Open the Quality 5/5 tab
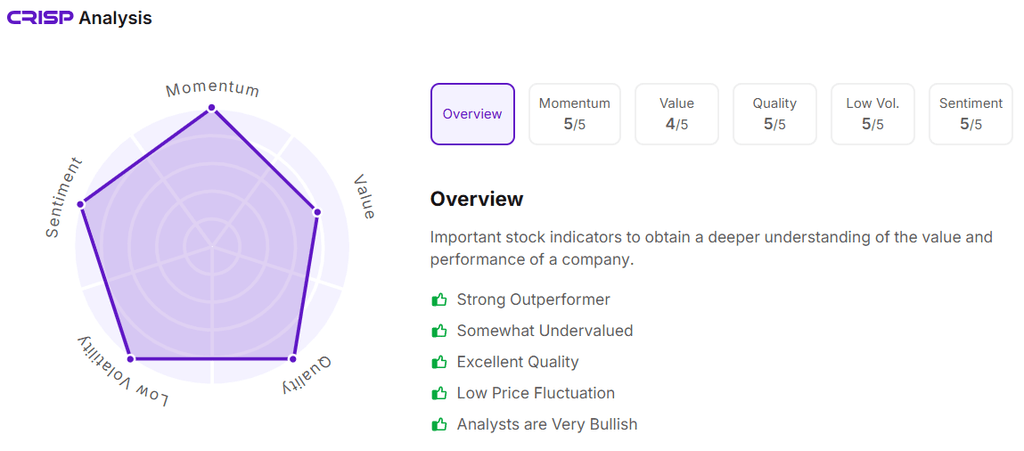Image resolution: width=1024 pixels, height=451 pixels. (775, 114)
